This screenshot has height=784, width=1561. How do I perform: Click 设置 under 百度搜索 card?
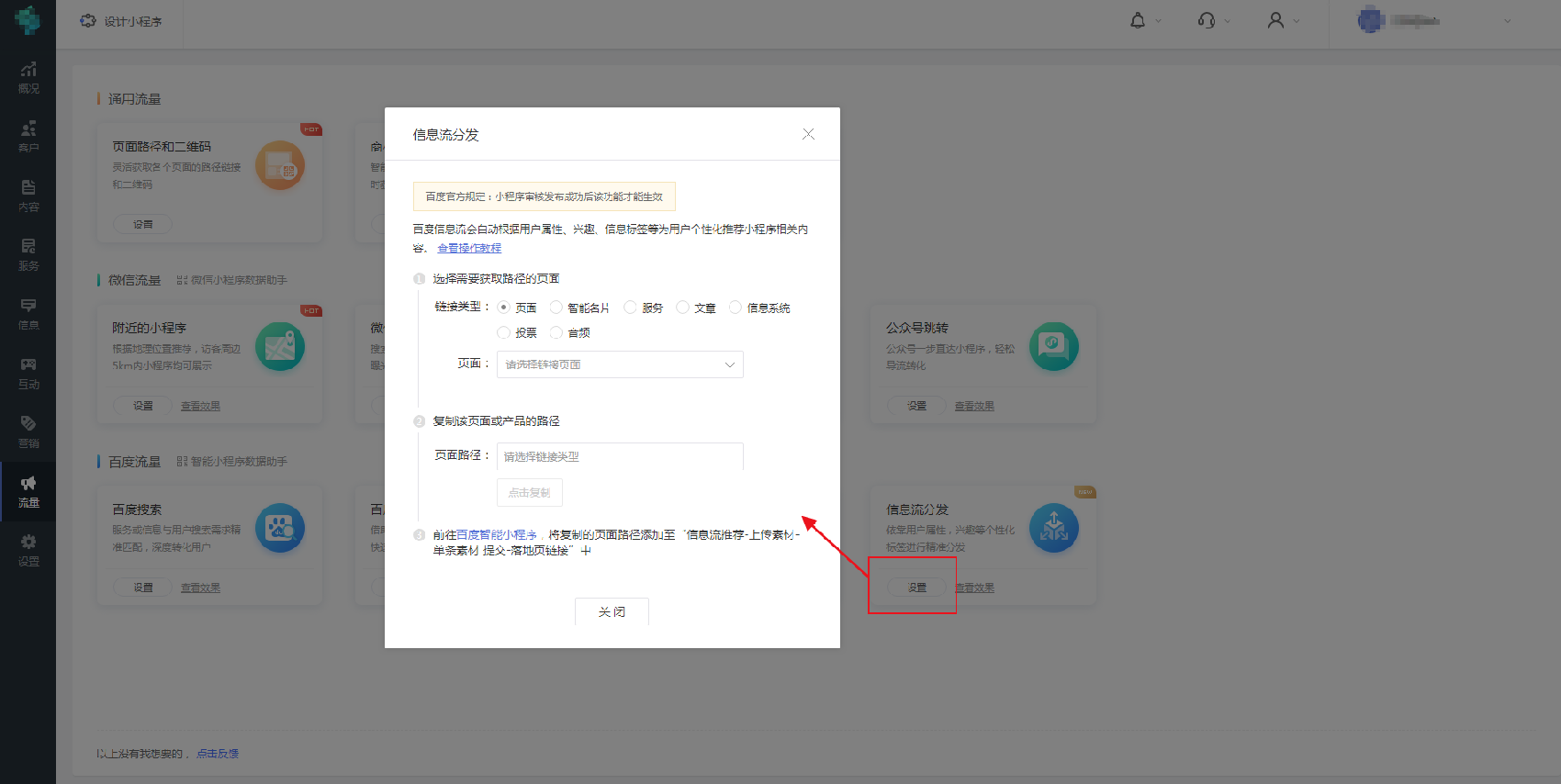[x=142, y=588]
